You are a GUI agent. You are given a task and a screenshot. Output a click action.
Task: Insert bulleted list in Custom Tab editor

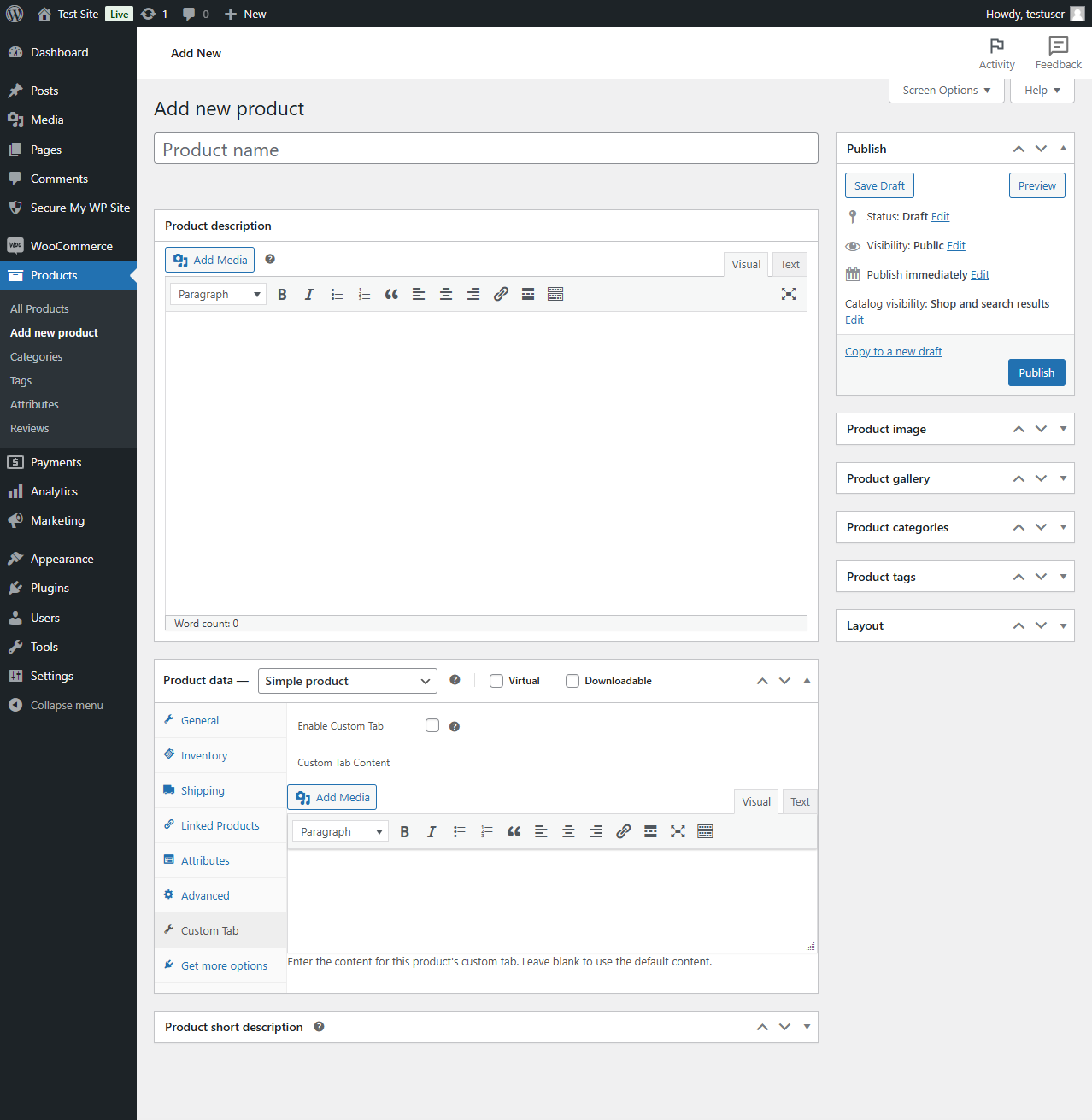coord(460,831)
